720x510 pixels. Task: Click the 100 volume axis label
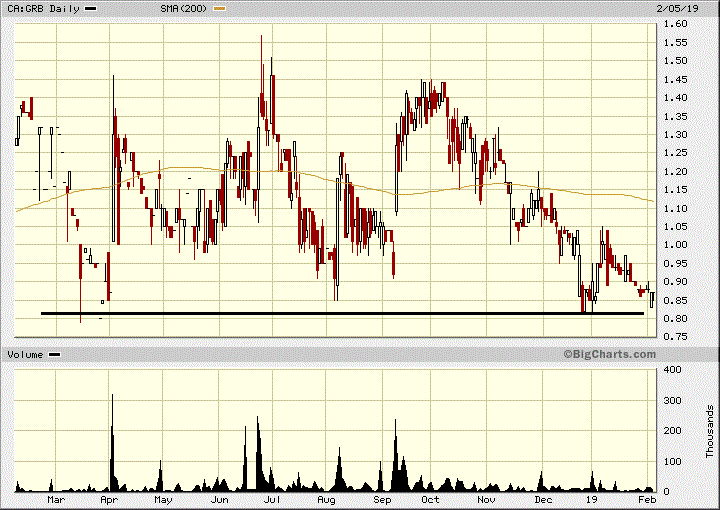pos(673,461)
